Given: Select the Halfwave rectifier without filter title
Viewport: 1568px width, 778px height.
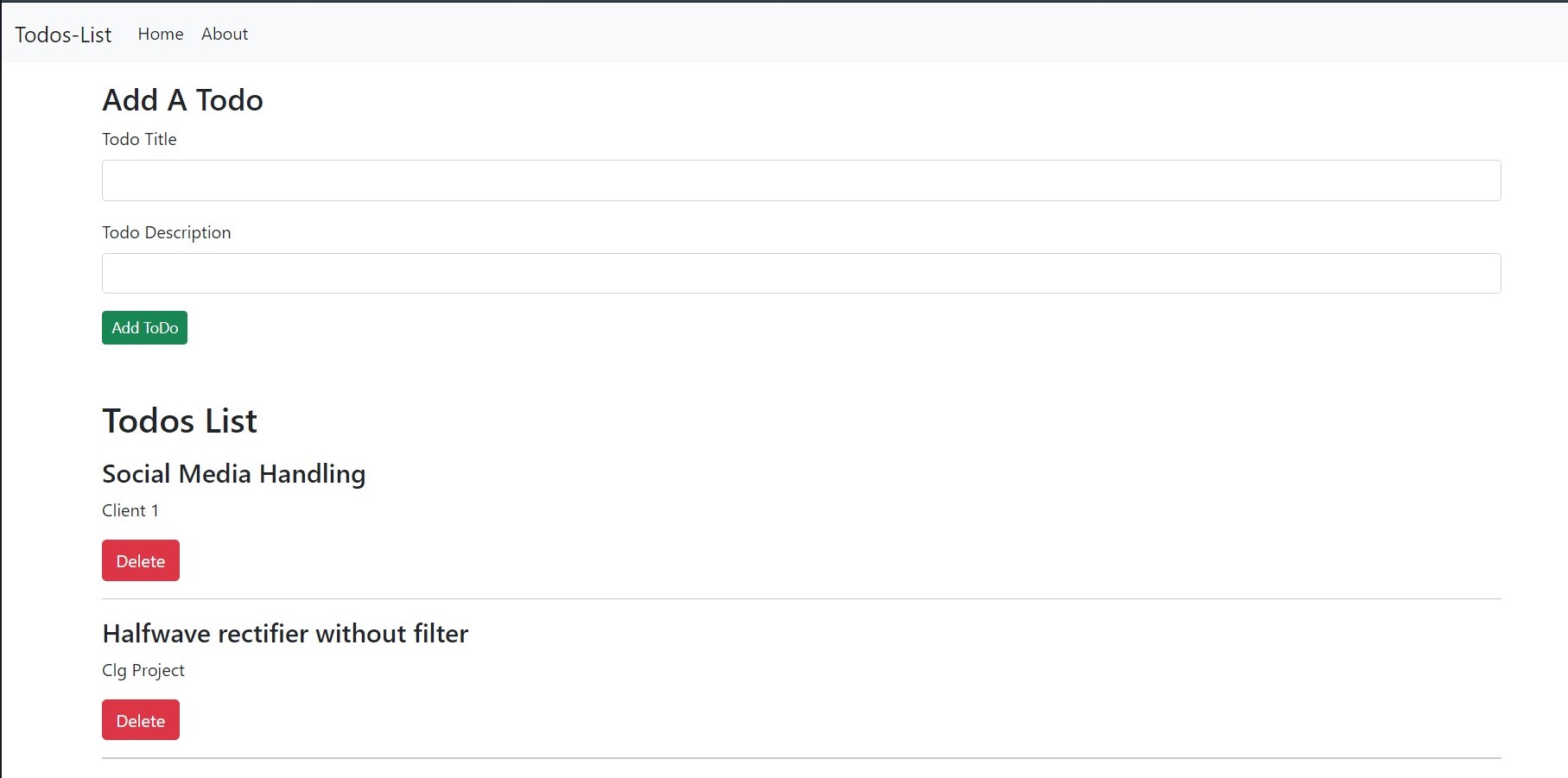Looking at the screenshot, I should coord(285,634).
